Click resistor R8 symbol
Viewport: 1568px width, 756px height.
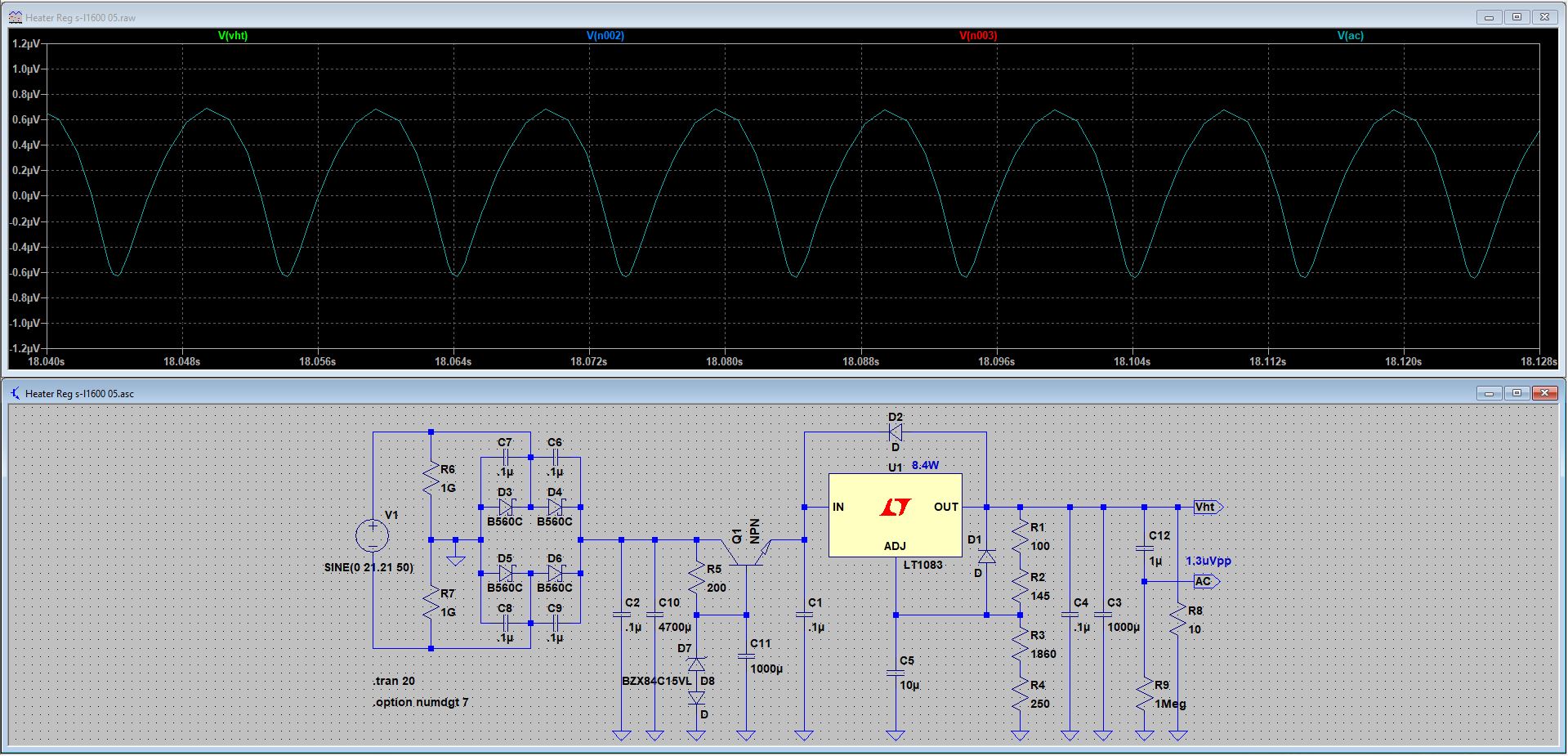coord(1177,620)
